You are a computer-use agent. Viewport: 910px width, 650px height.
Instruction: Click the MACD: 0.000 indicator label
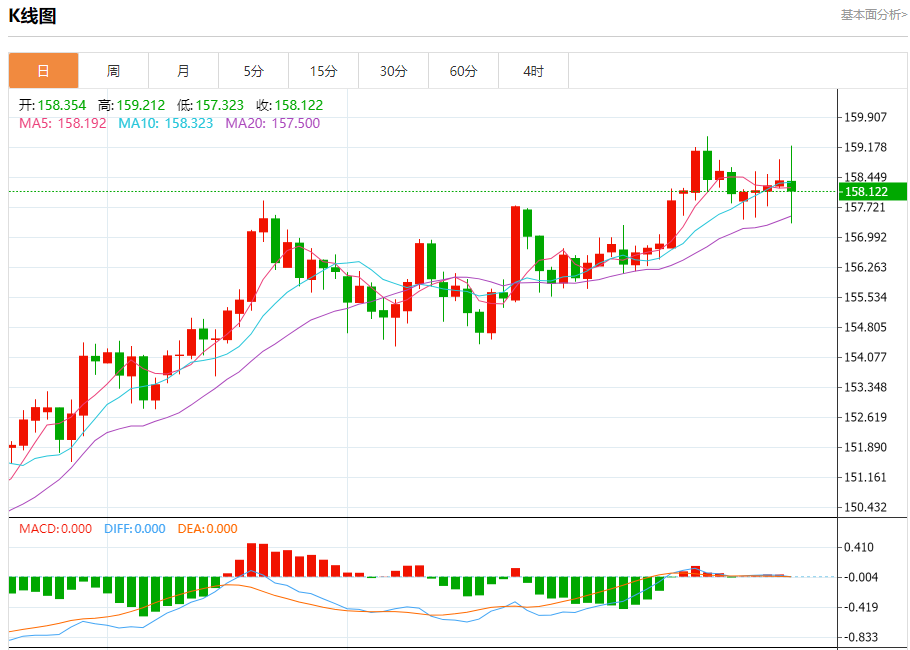point(55,529)
